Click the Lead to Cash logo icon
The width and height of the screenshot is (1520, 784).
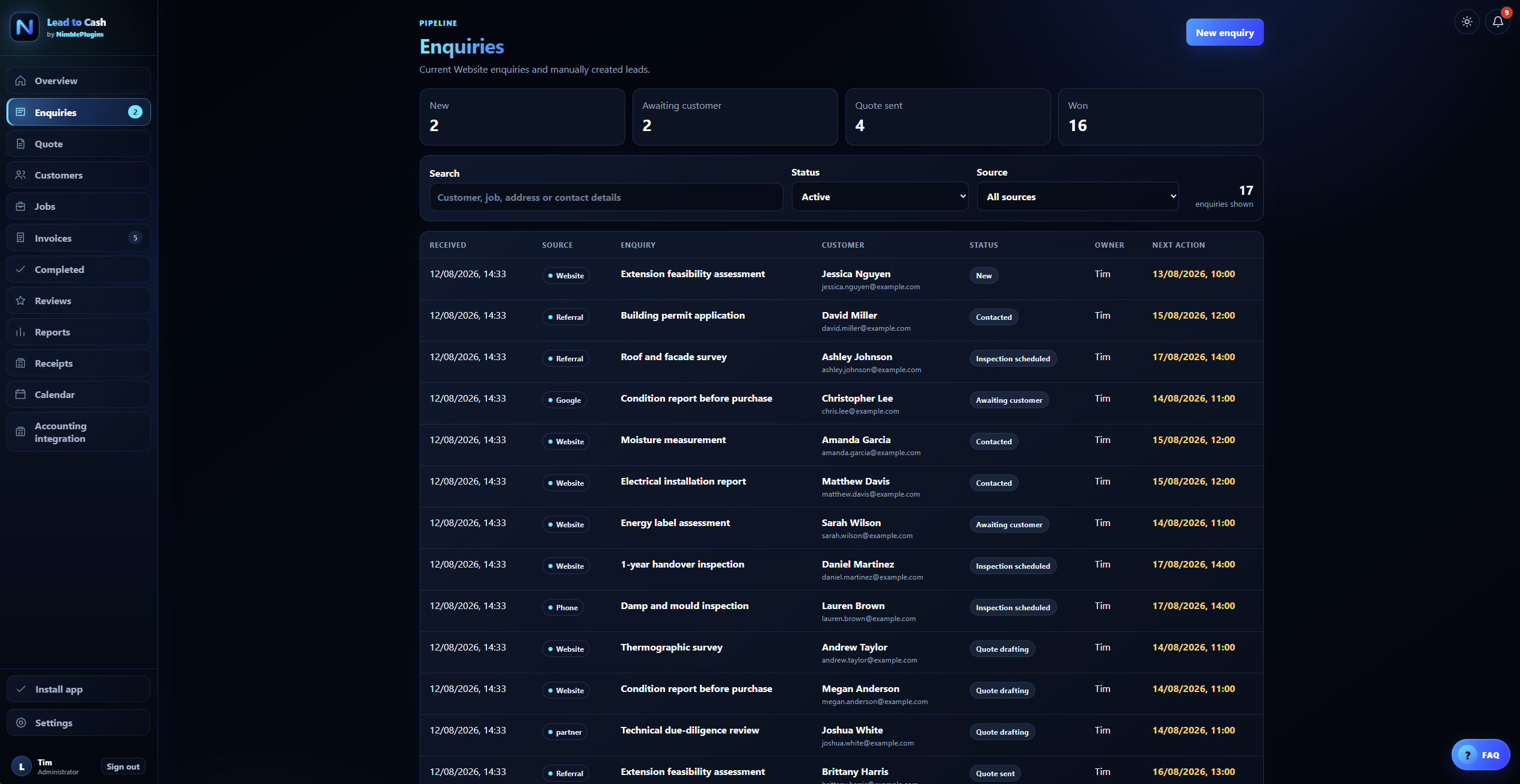click(x=25, y=27)
